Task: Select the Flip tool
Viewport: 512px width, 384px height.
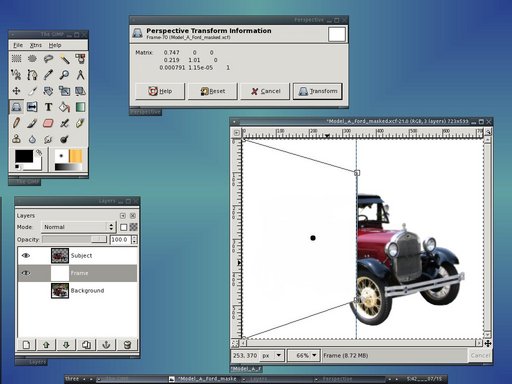Action: (x=32, y=107)
